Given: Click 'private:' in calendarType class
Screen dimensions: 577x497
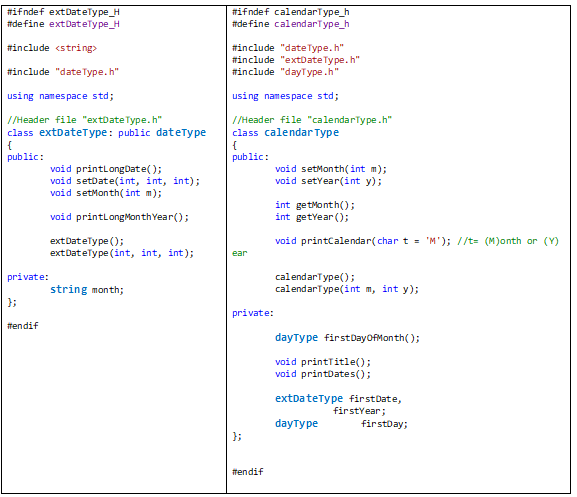Looking at the screenshot, I should click(253, 313).
